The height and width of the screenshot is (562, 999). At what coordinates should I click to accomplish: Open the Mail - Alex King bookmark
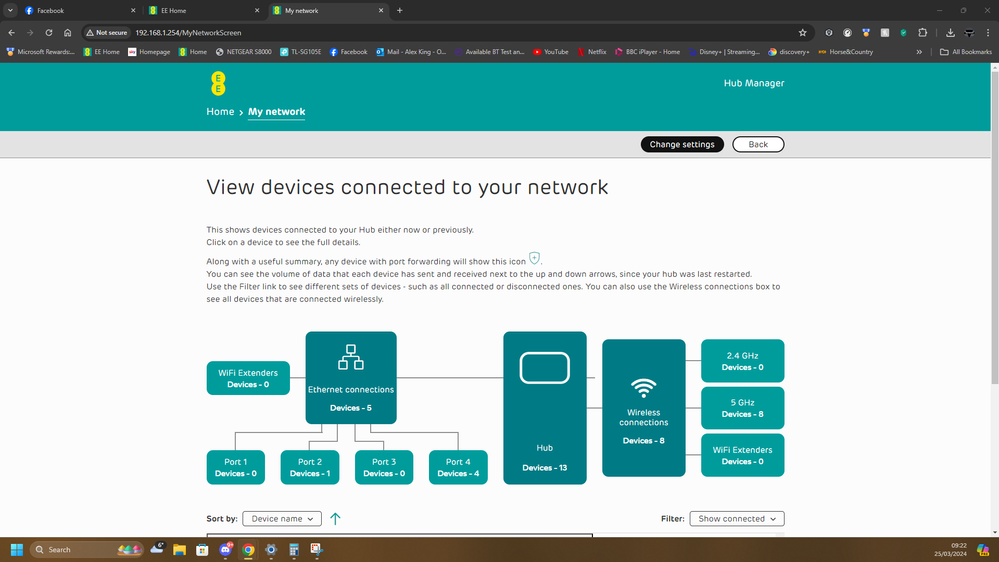(x=411, y=52)
